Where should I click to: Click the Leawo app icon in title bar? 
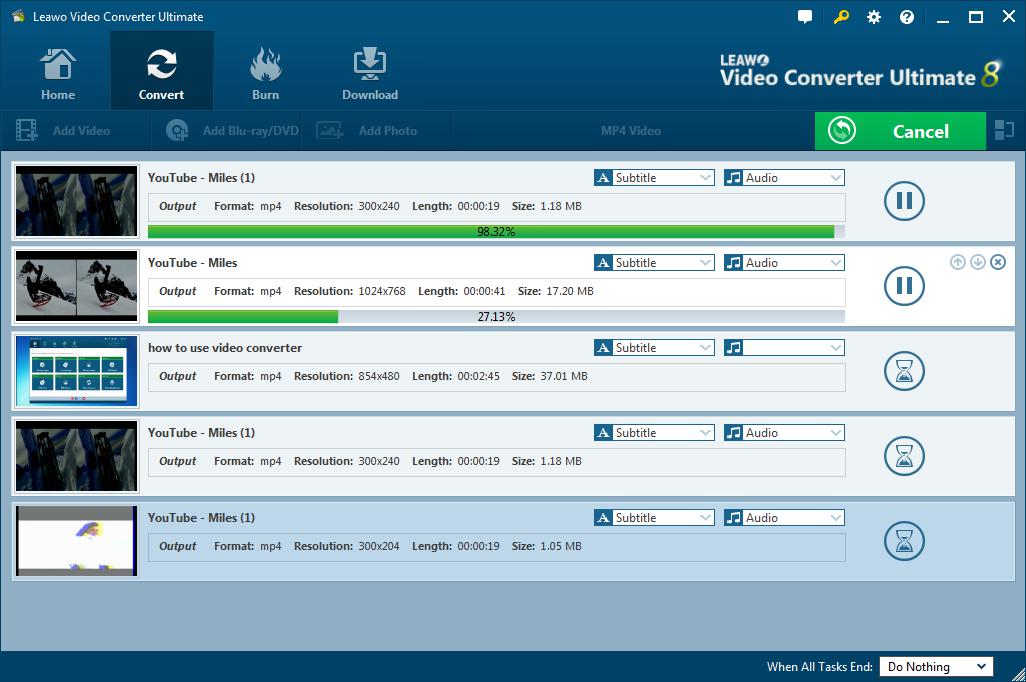click(x=18, y=16)
